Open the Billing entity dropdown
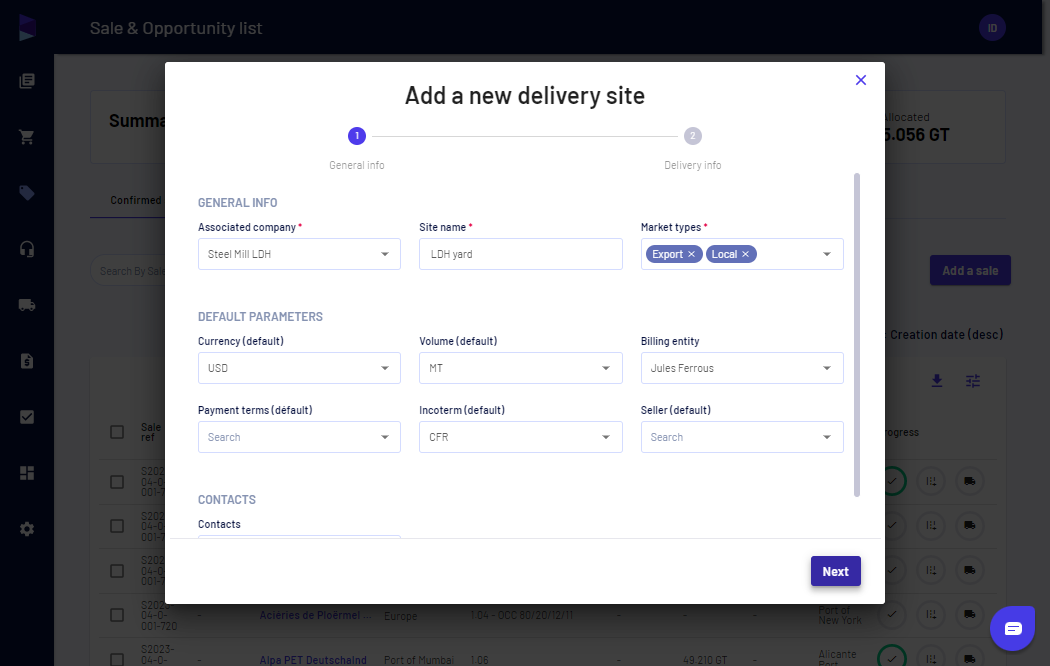Screen dimensions: 1050x666 pos(742,368)
